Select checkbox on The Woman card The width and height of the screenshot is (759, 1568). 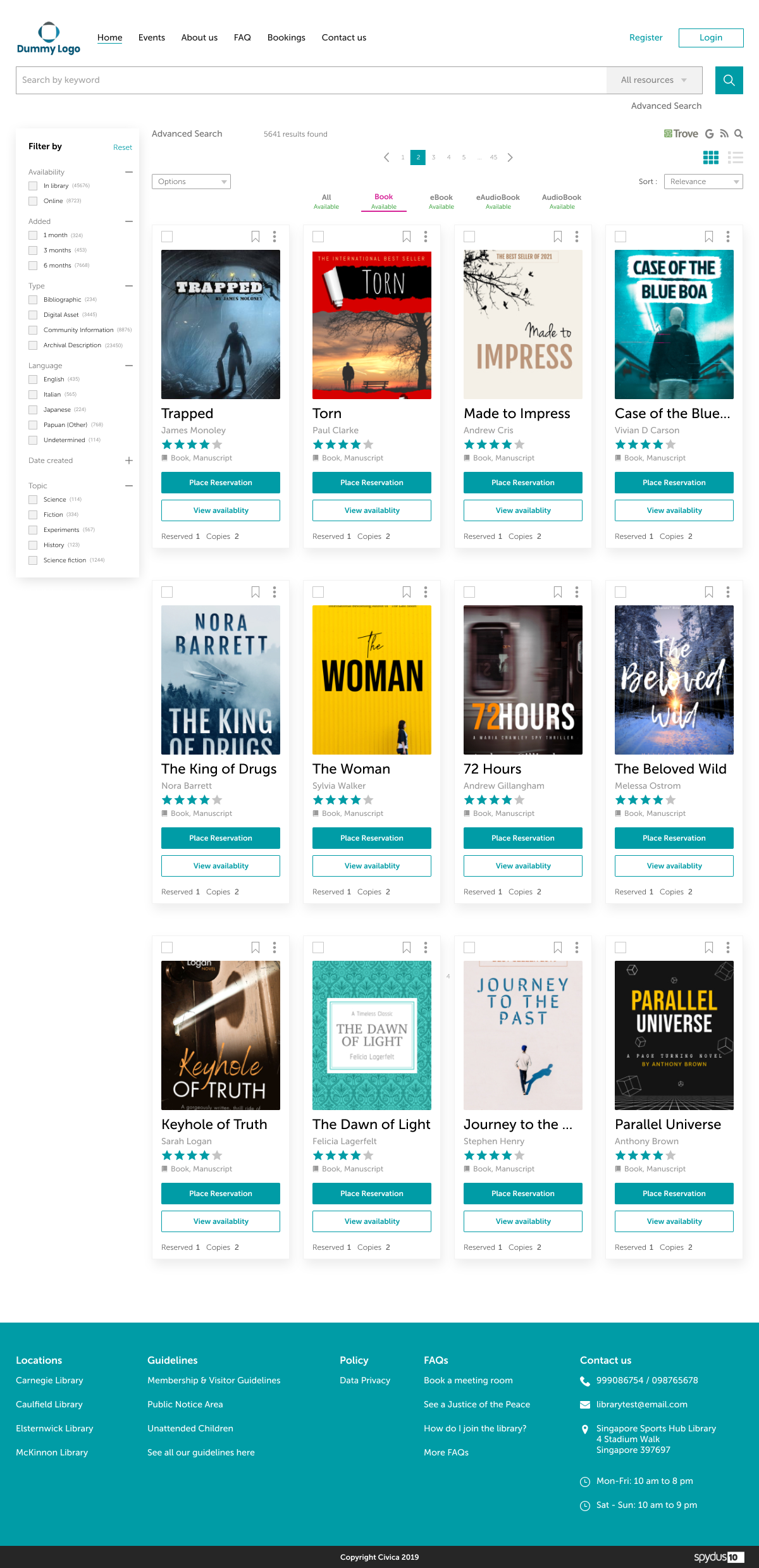click(318, 592)
